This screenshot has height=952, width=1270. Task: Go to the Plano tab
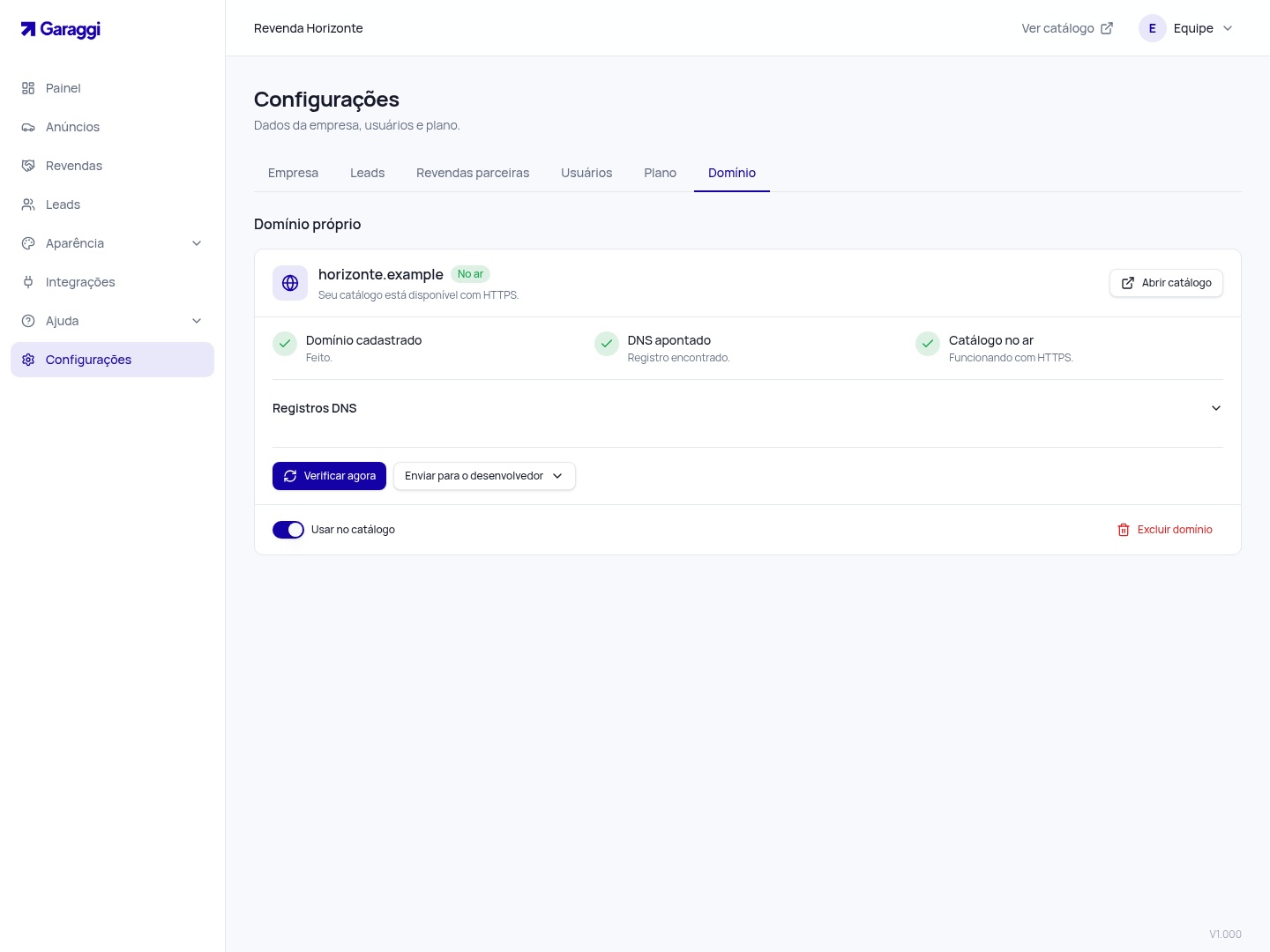pyautogui.click(x=660, y=173)
